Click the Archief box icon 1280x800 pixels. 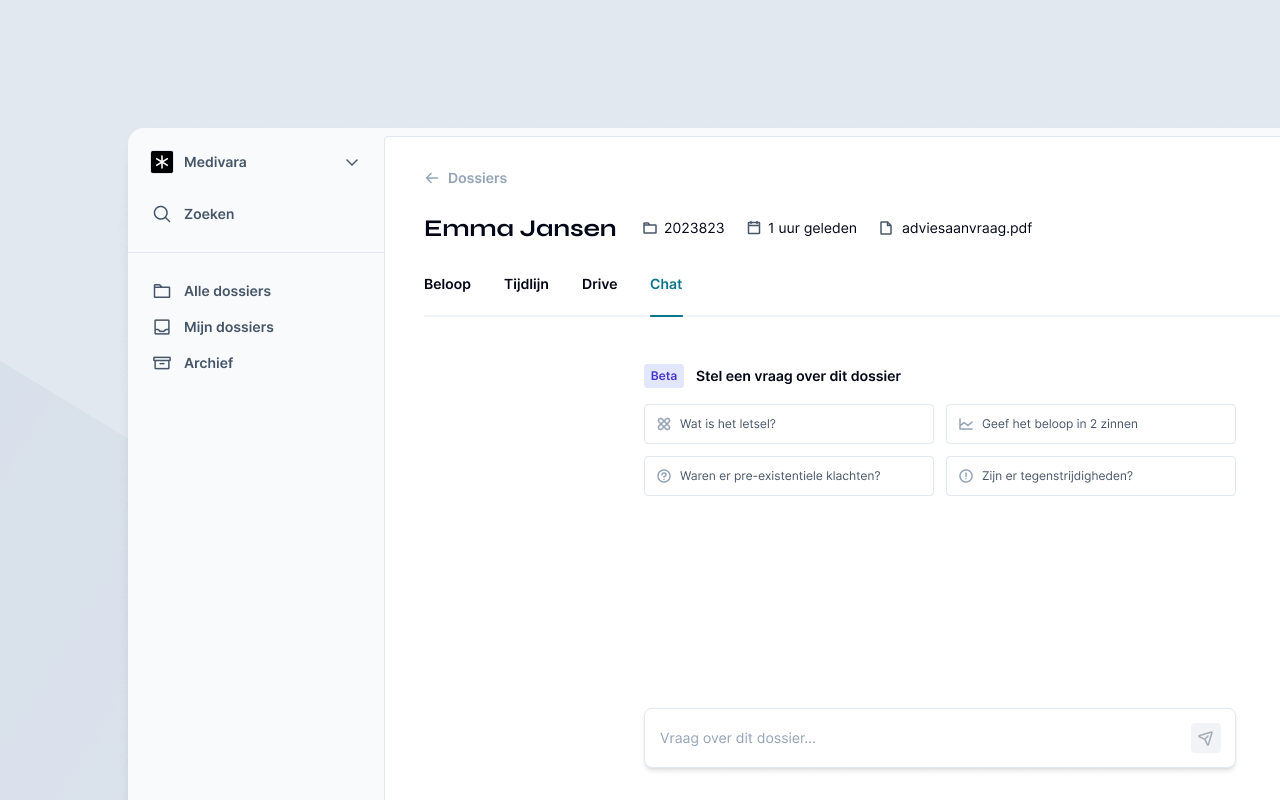pyautogui.click(x=162, y=363)
